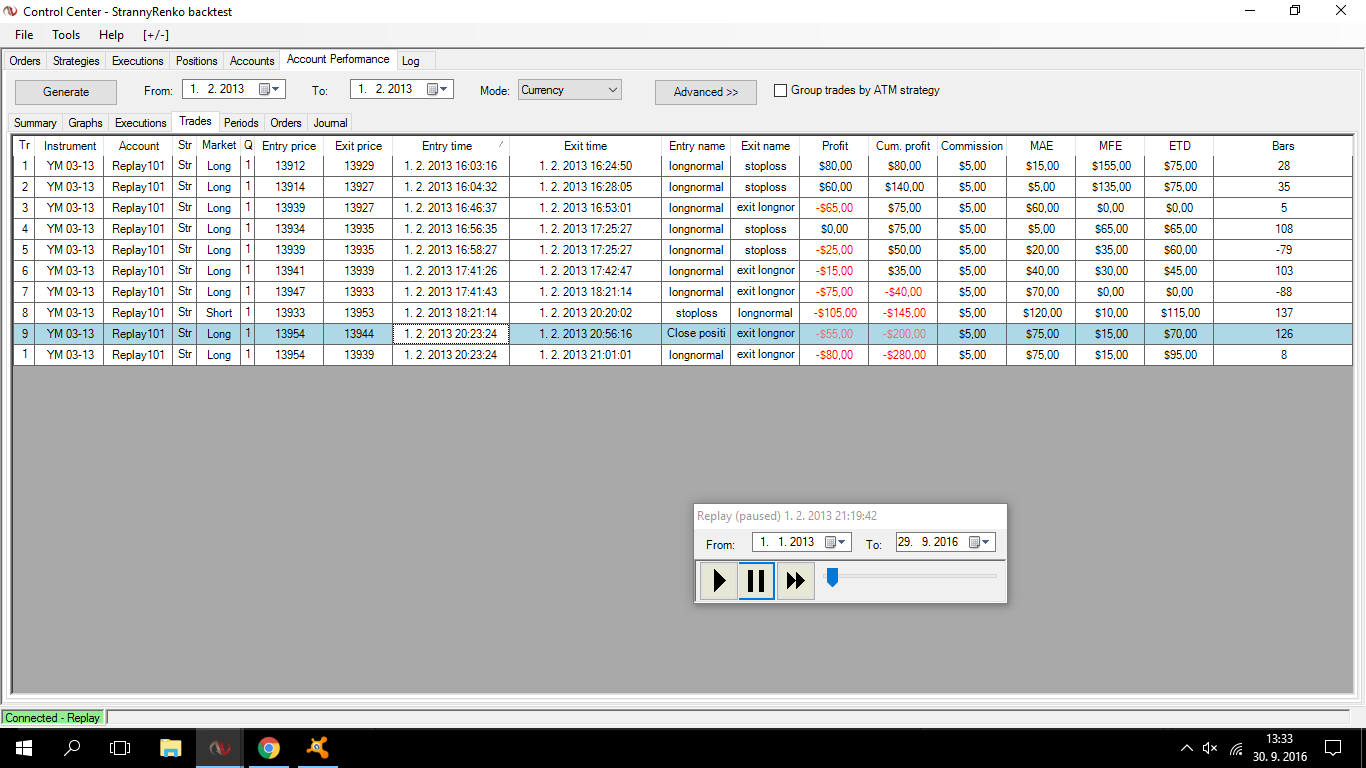1366x768 pixels.
Task: Sort by MAE column header
Action: [x=1041, y=146]
